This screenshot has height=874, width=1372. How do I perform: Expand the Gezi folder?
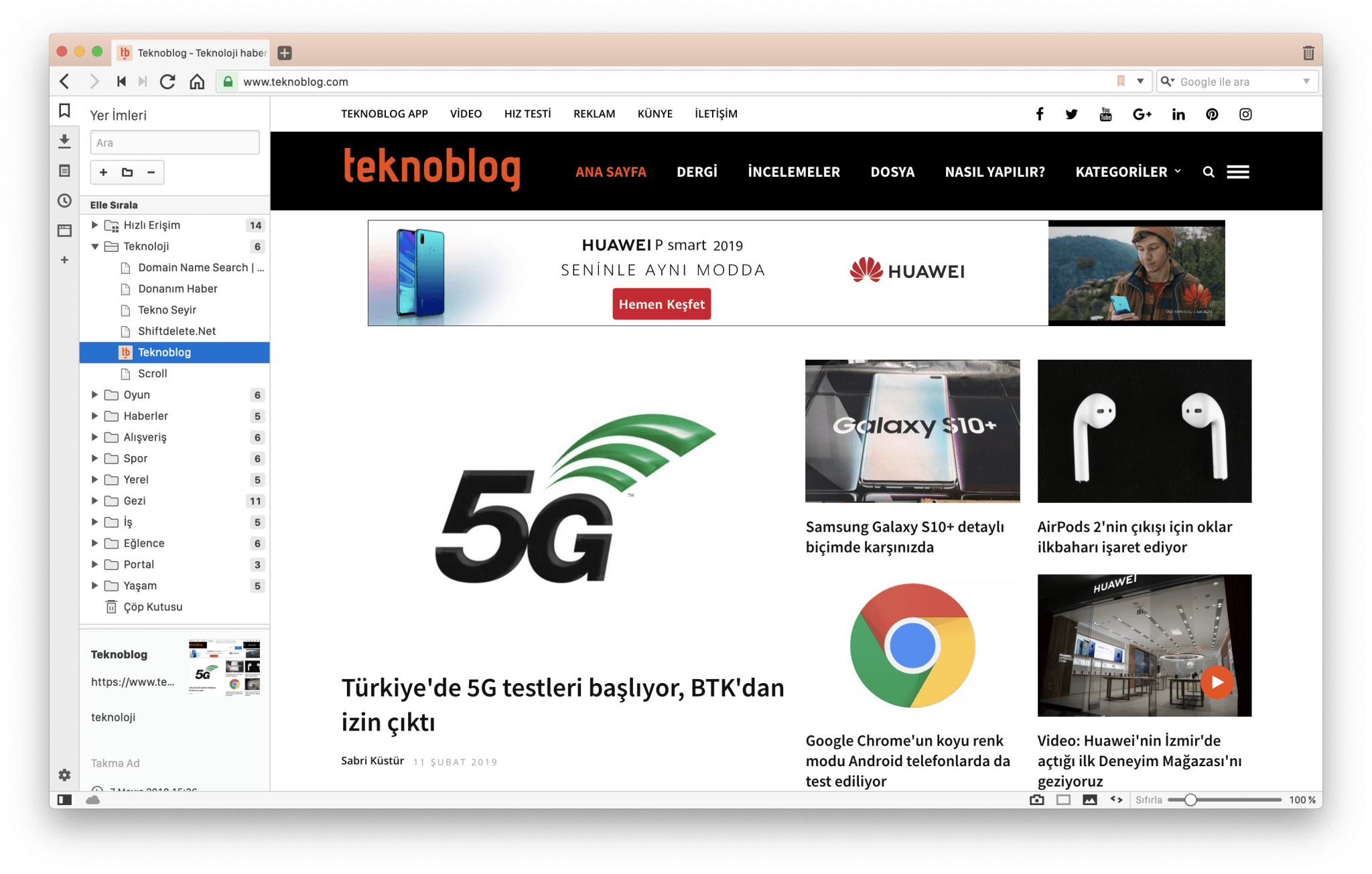(x=94, y=500)
